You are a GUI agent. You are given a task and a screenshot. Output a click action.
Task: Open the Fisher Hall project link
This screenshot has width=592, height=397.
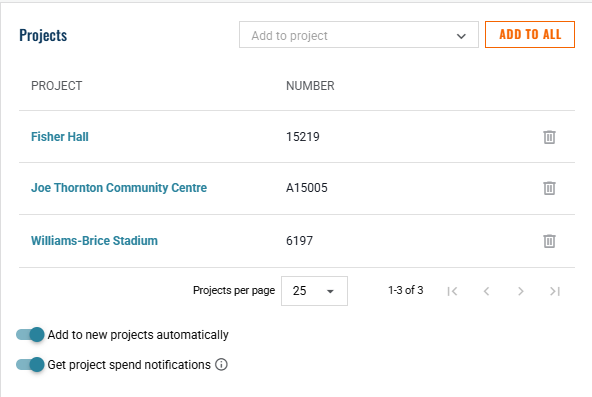[x=60, y=137]
